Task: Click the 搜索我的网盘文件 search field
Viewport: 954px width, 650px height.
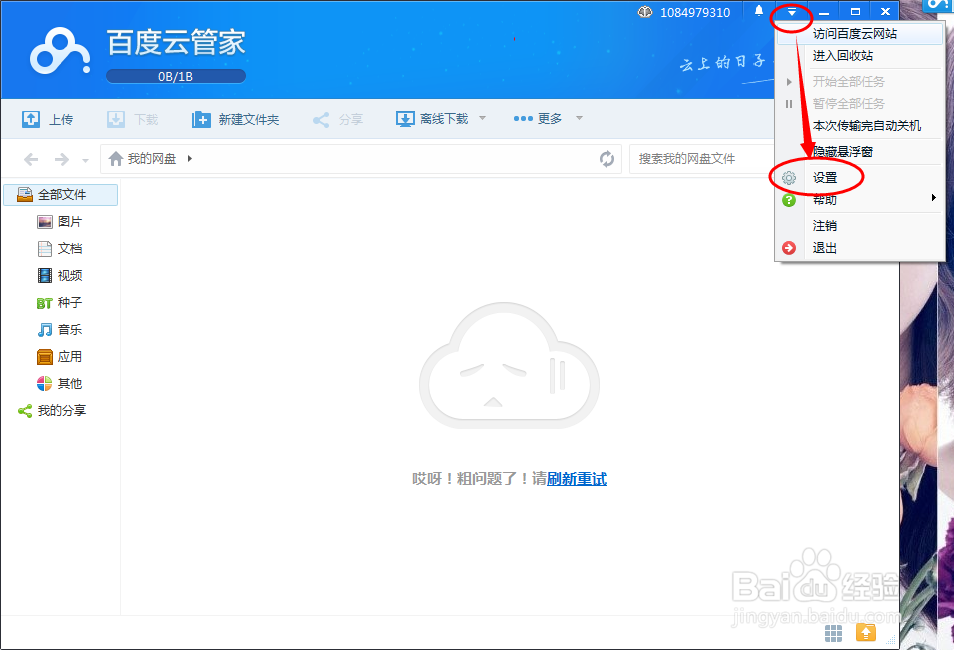Action: [703, 159]
